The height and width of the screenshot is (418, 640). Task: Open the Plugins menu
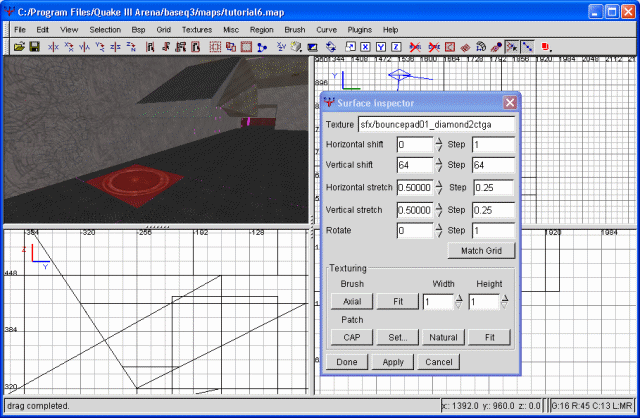pos(360,30)
